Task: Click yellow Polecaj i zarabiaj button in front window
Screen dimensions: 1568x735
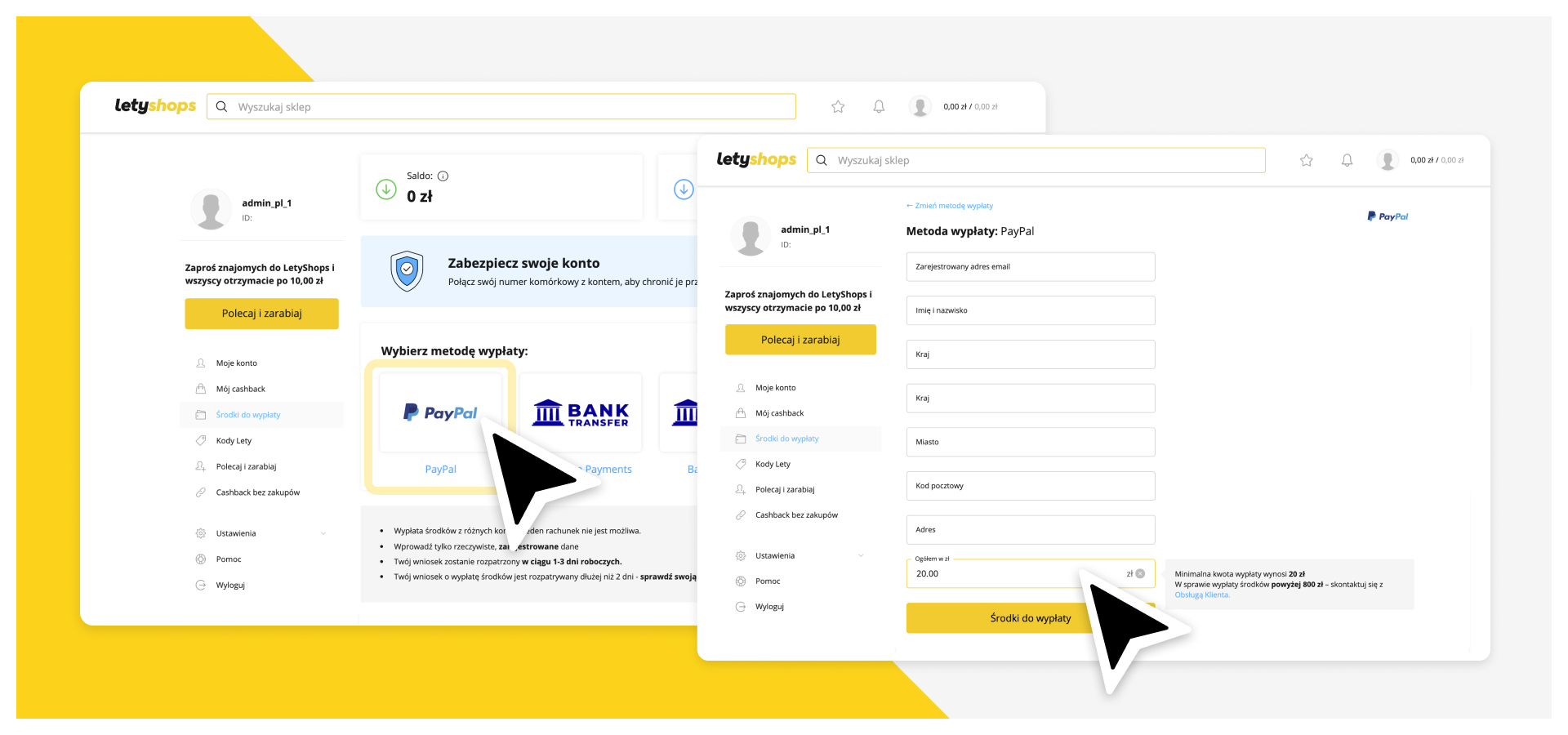Action: [800, 340]
